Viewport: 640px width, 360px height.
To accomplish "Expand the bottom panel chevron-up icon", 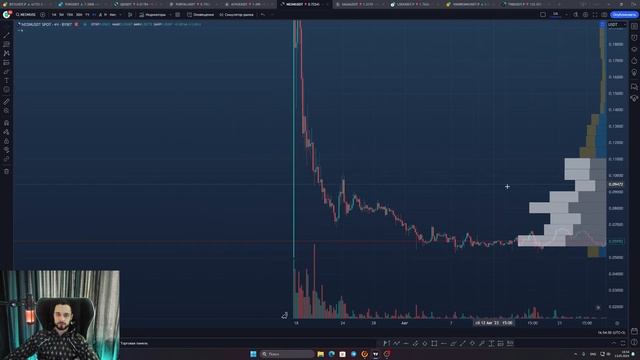I will pyautogui.click(x=613, y=343).
